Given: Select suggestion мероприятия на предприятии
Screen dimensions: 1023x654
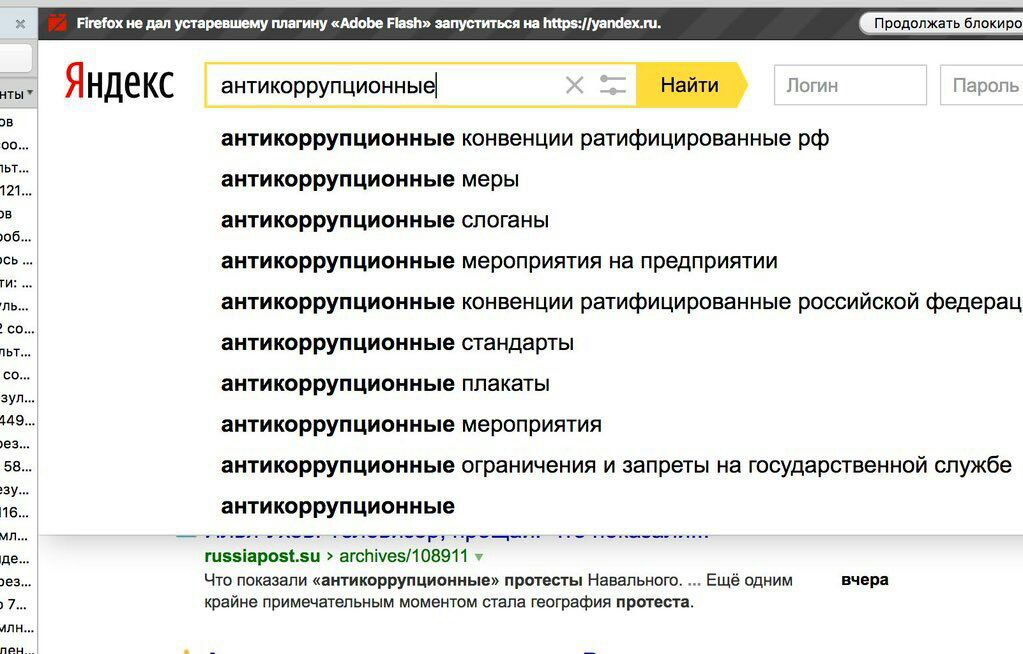Looking at the screenshot, I should [x=499, y=261].
